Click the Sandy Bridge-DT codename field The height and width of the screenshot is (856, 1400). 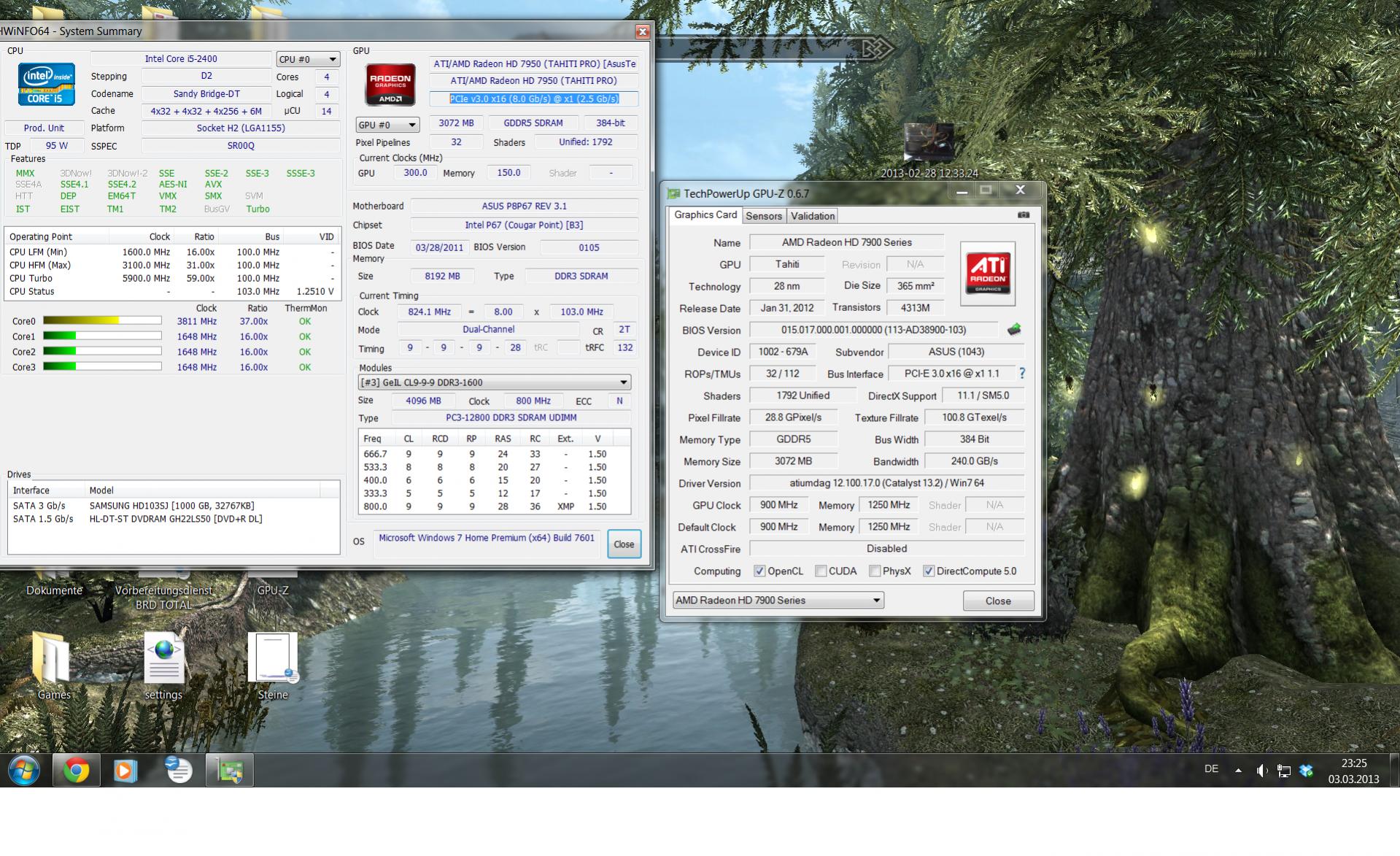pyautogui.click(x=206, y=94)
